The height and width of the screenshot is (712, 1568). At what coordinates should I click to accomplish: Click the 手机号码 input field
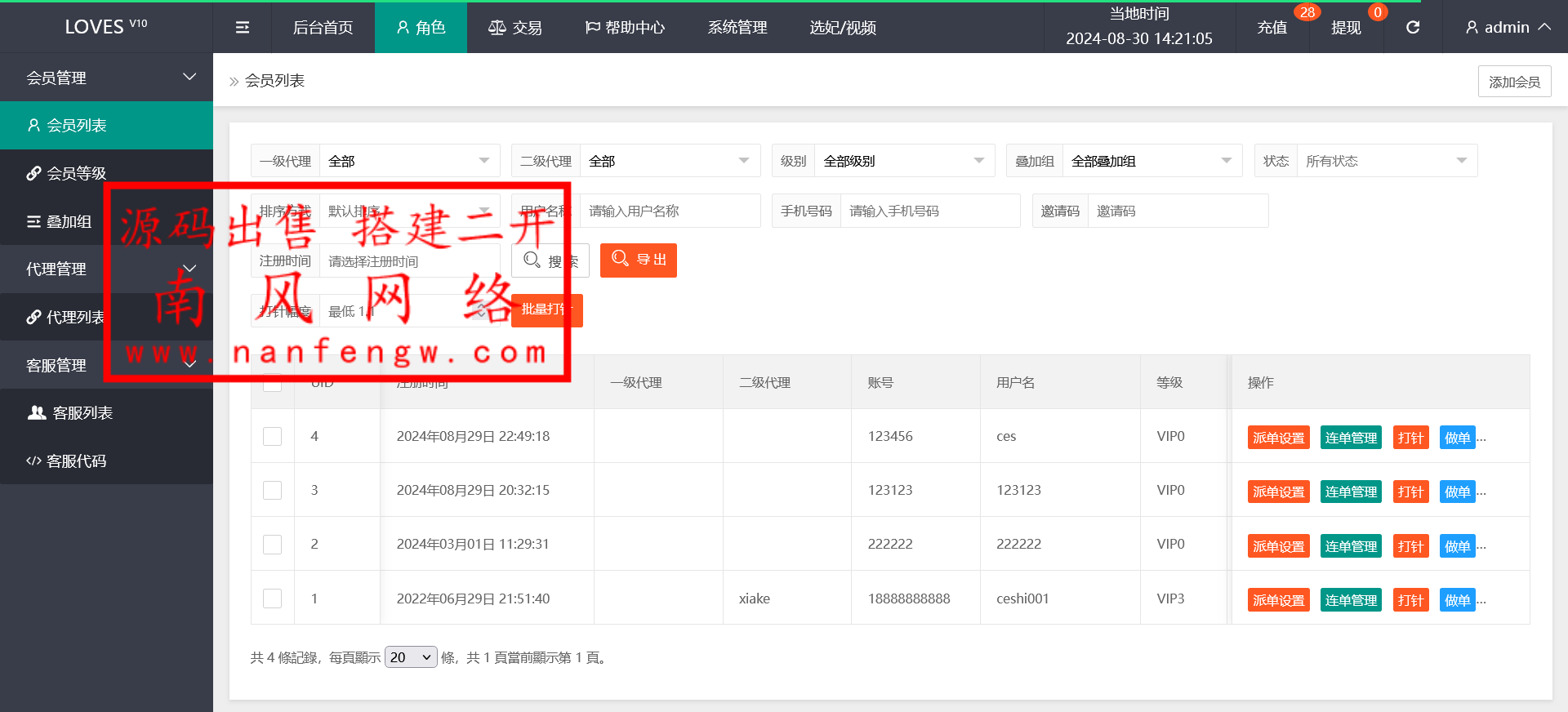[929, 211]
